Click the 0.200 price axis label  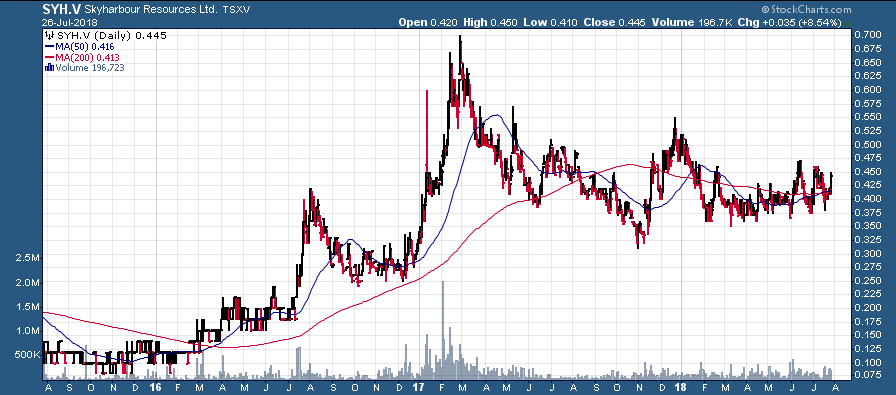coord(867,308)
